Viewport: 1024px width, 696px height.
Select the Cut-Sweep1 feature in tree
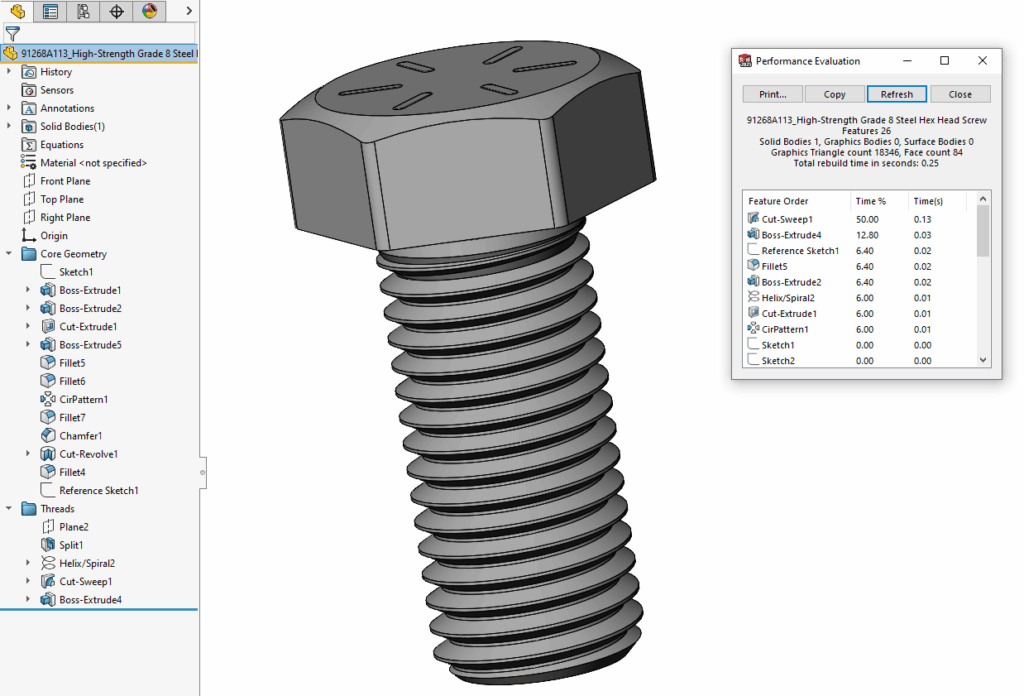coord(85,581)
